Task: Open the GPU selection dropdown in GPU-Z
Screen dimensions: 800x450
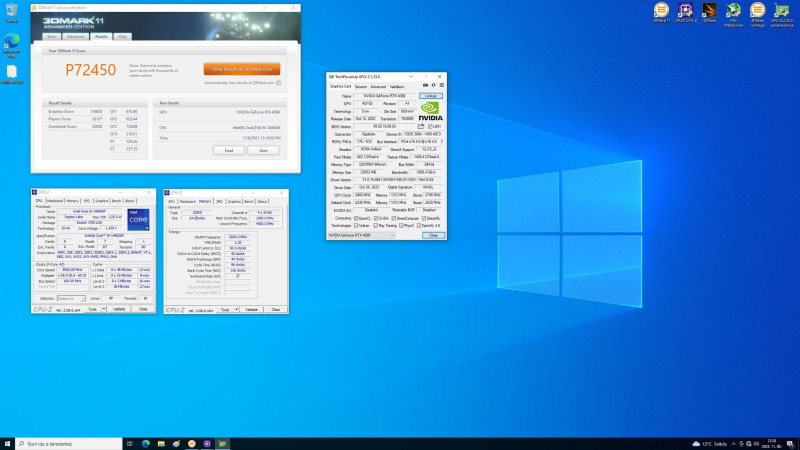Action: pyautogui.click(x=361, y=235)
